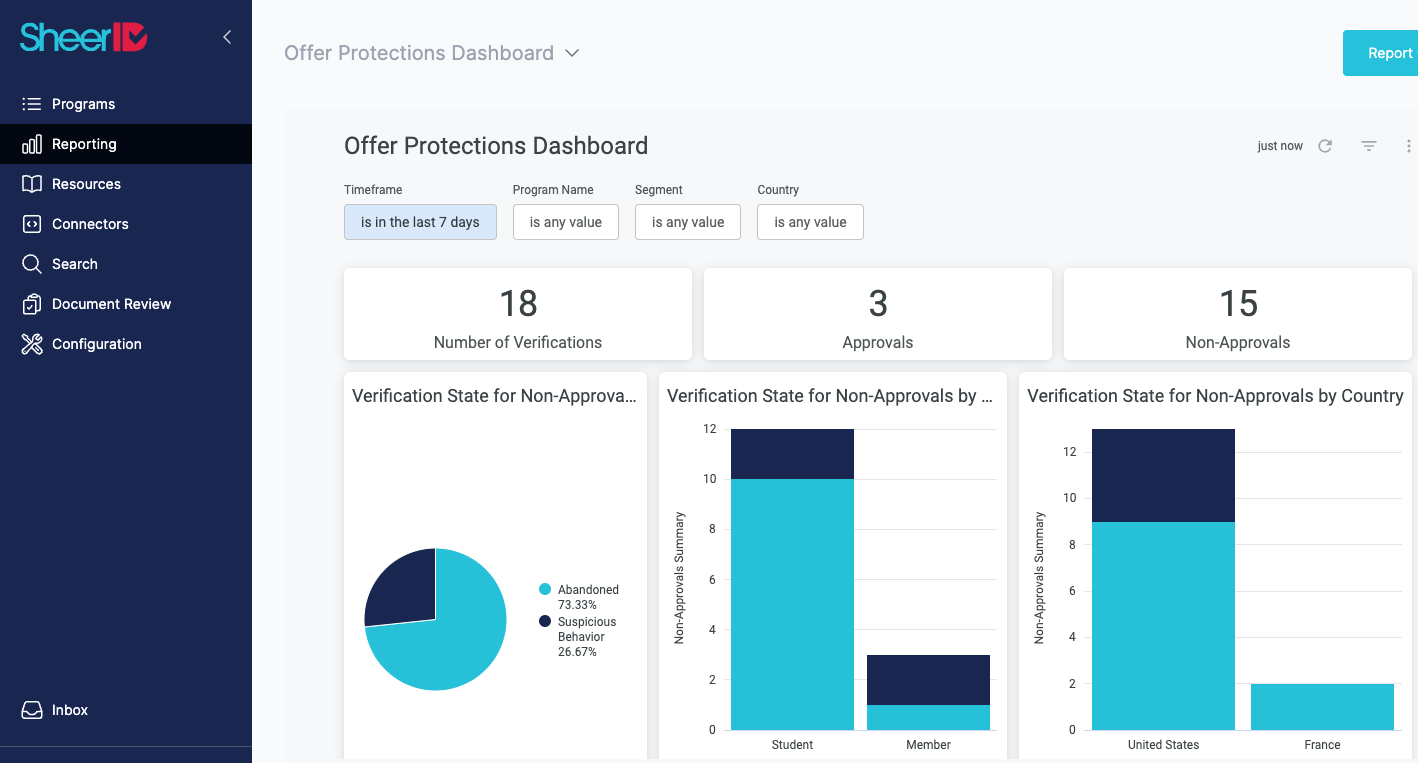Viewport: 1418px width, 763px height.
Task: Click the SheerID logo
Action: [84, 37]
